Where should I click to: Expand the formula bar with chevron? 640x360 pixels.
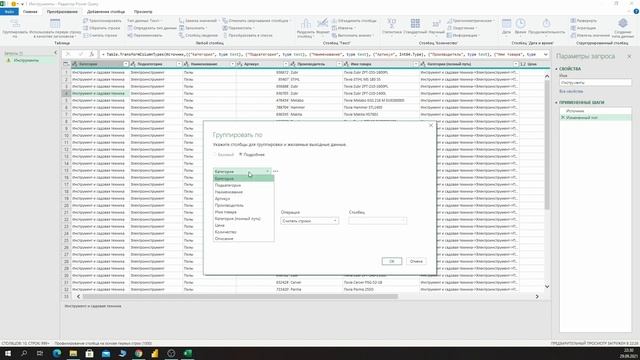point(546,54)
